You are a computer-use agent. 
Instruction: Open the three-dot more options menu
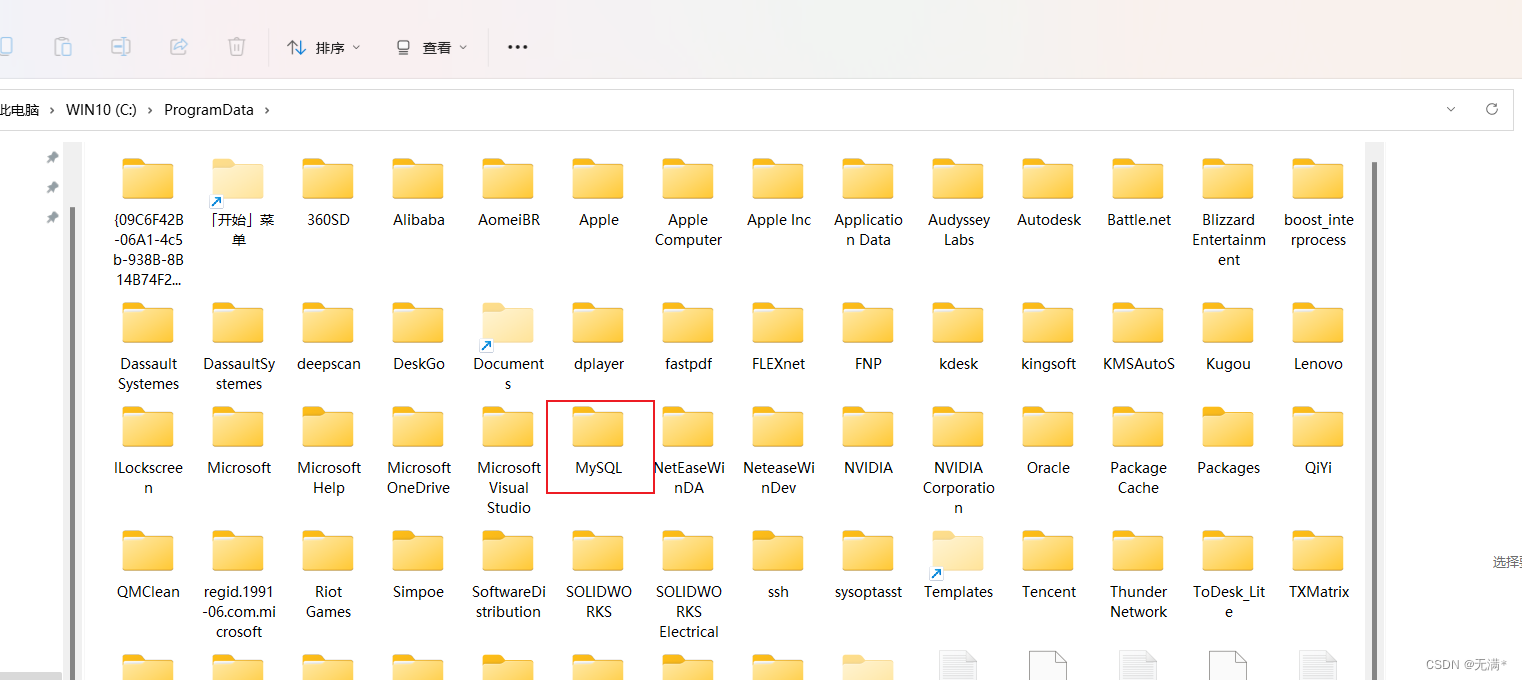(517, 47)
